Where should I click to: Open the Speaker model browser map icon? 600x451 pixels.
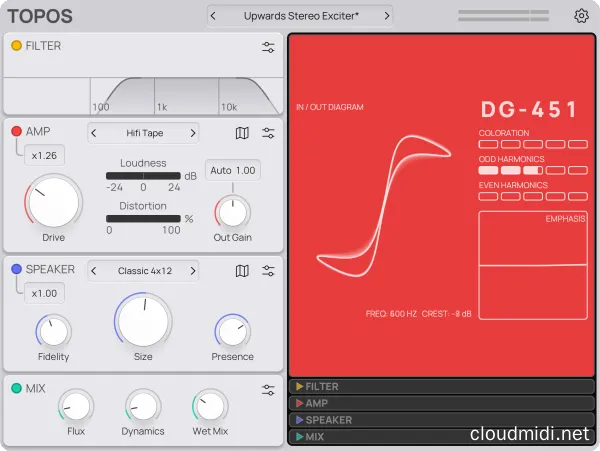(x=242, y=270)
